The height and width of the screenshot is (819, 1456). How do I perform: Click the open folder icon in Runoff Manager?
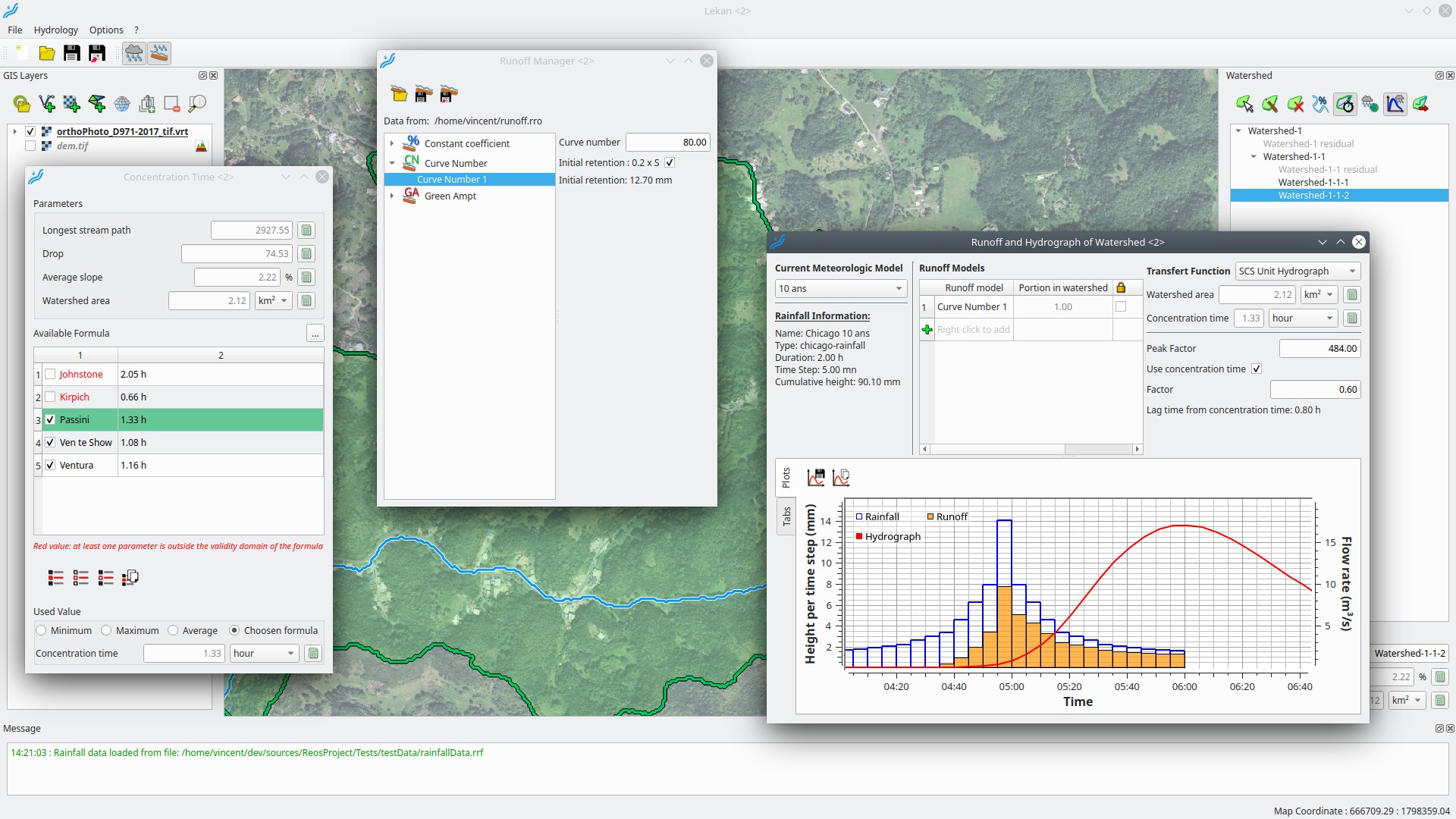tap(399, 94)
